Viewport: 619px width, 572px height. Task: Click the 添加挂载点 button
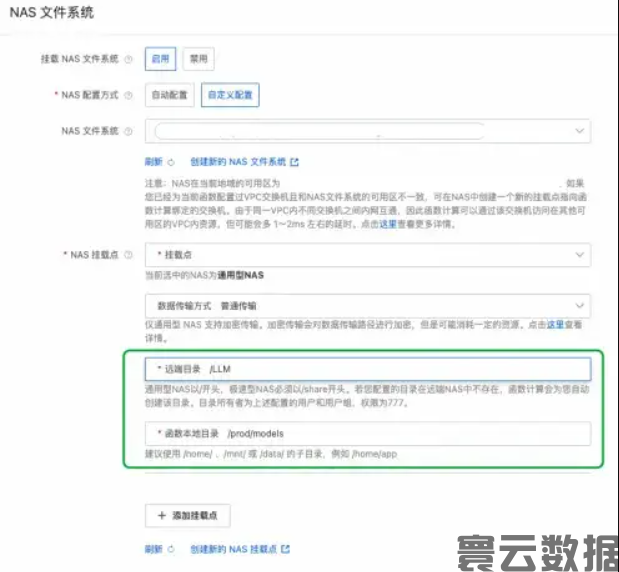click(188, 516)
